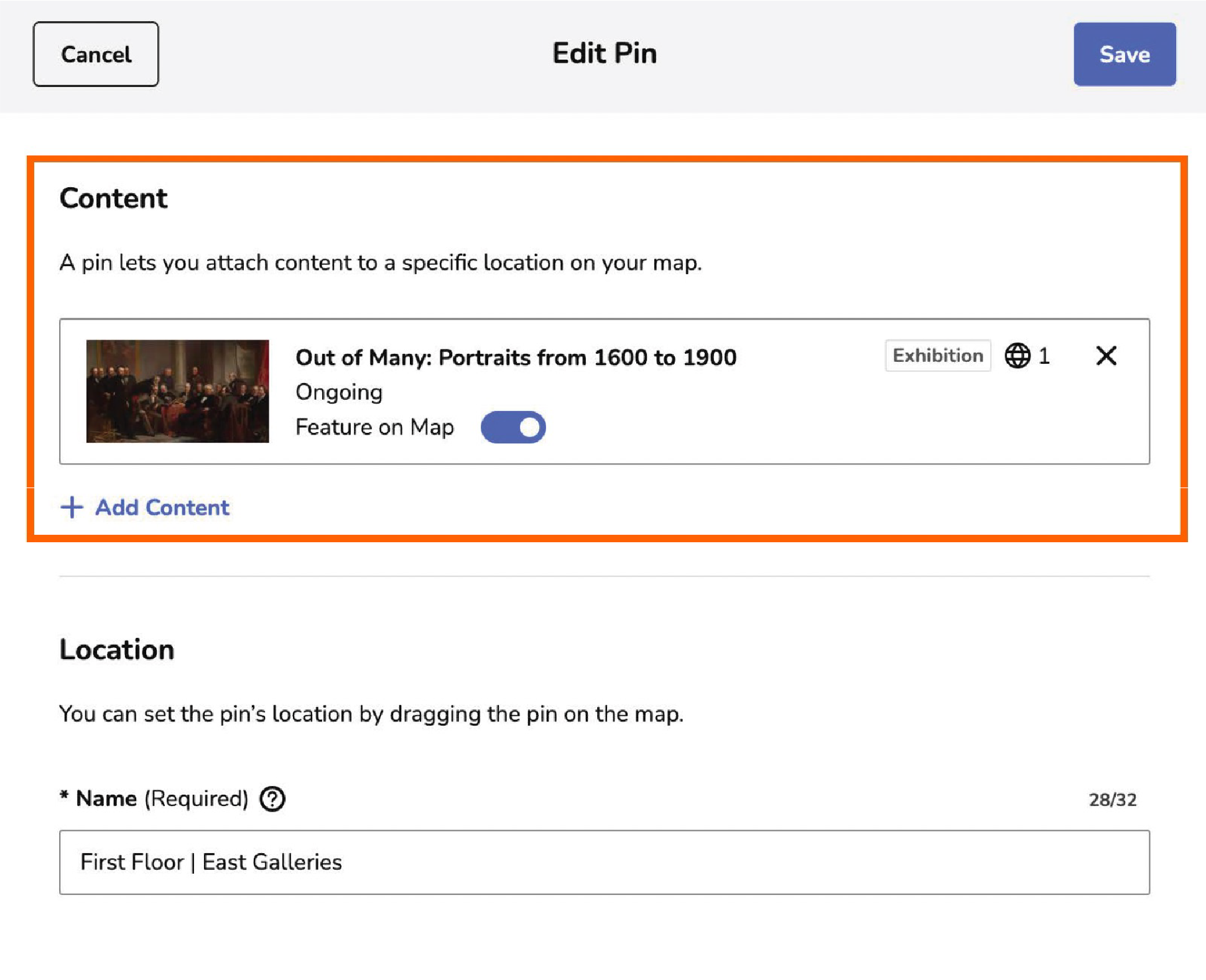The image size is (1206, 980).
Task: Click the Exhibition tag badge
Action: coord(937,356)
